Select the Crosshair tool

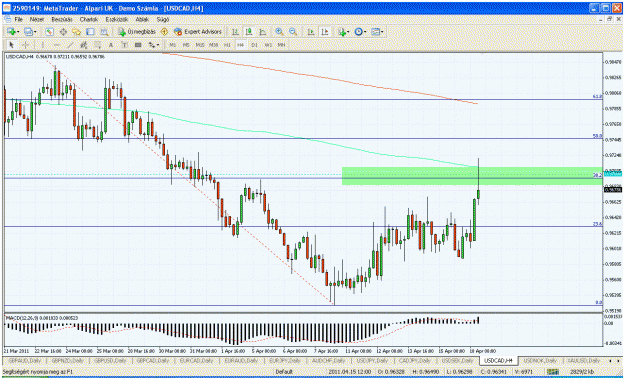tap(25, 45)
